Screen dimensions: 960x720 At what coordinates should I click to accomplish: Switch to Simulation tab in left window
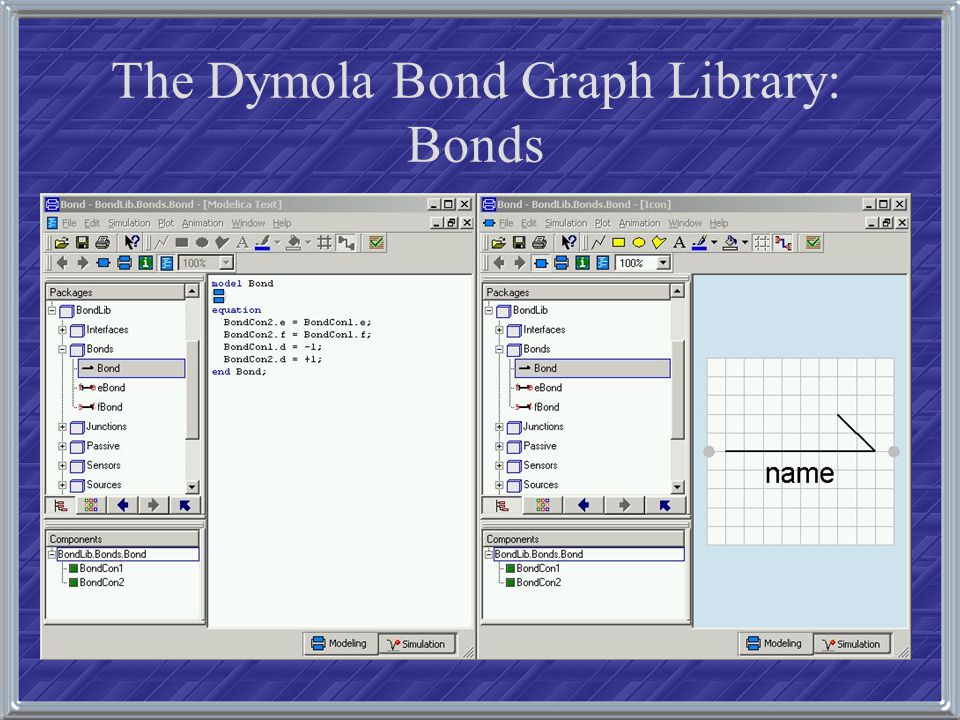point(416,644)
